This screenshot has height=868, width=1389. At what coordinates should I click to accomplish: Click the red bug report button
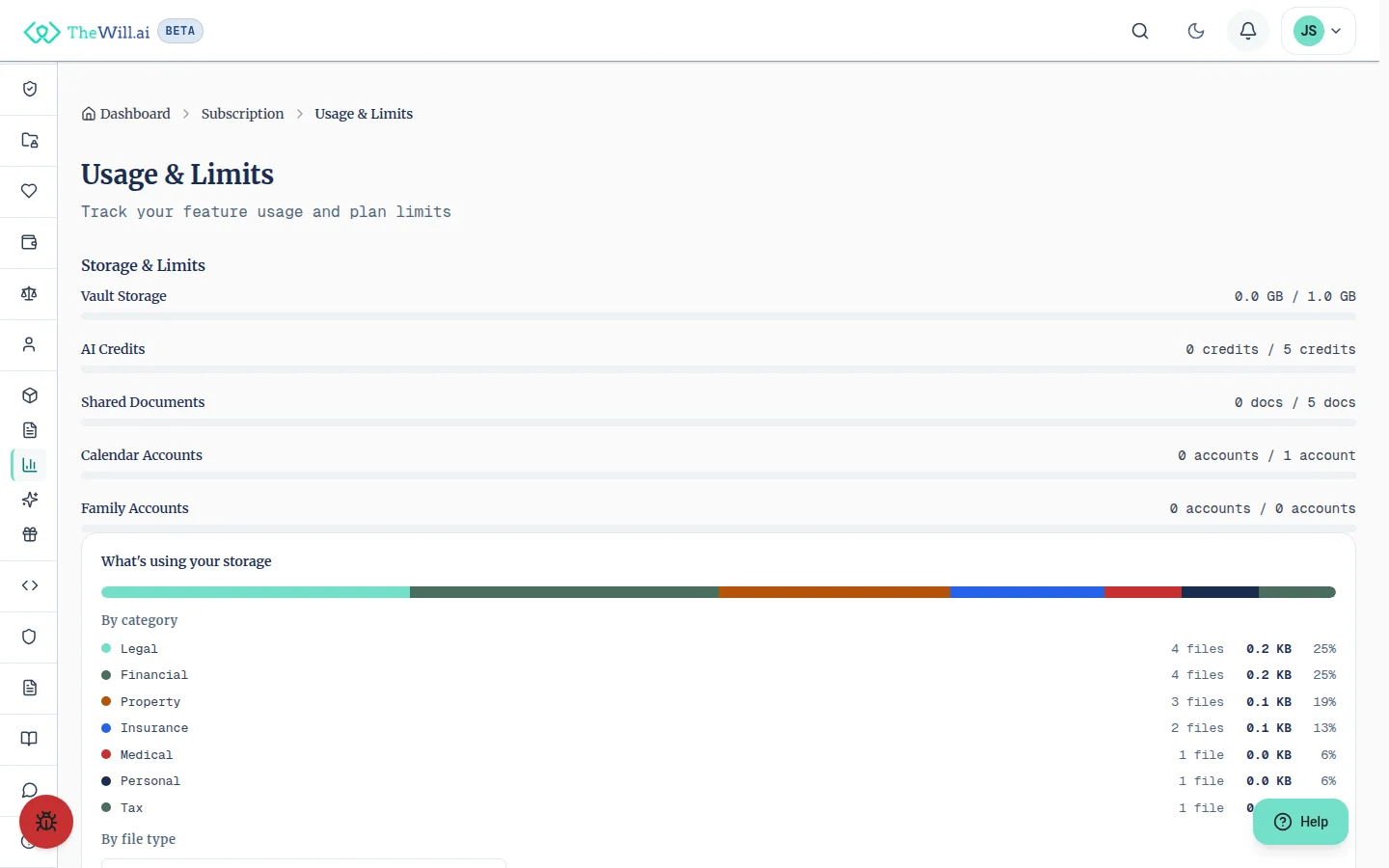coord(46,822)
